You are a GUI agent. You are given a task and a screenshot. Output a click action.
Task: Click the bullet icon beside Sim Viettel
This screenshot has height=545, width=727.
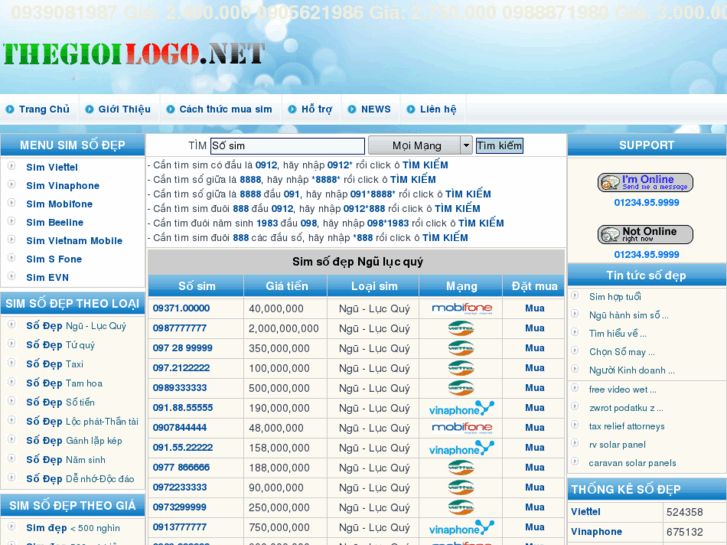point(12,166)
